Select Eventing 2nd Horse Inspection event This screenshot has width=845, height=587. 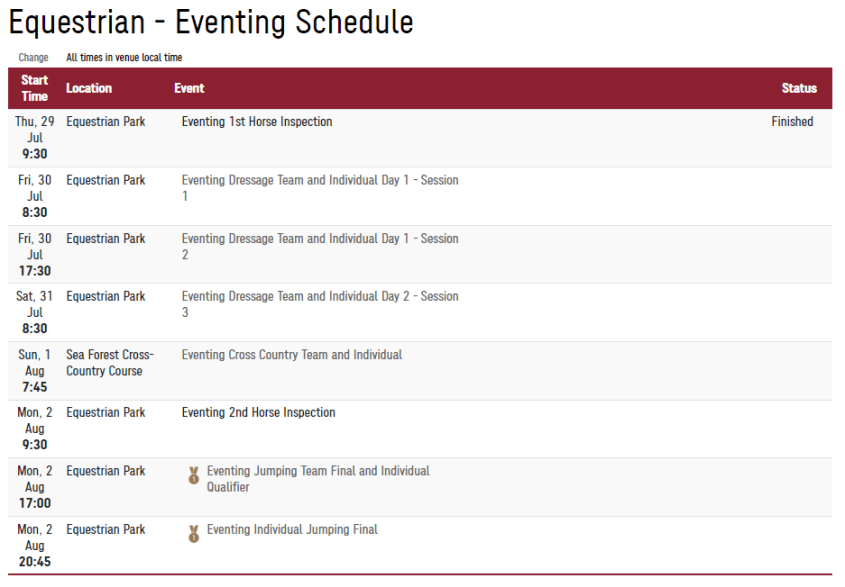(x=258, y=413)
